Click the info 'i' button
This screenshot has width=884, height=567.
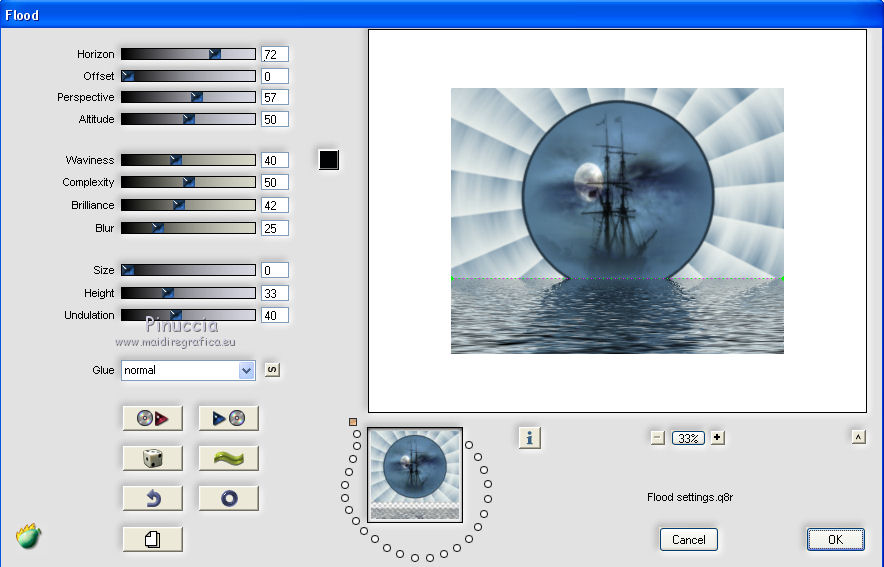pyautogui.click(x=529, y=437)
